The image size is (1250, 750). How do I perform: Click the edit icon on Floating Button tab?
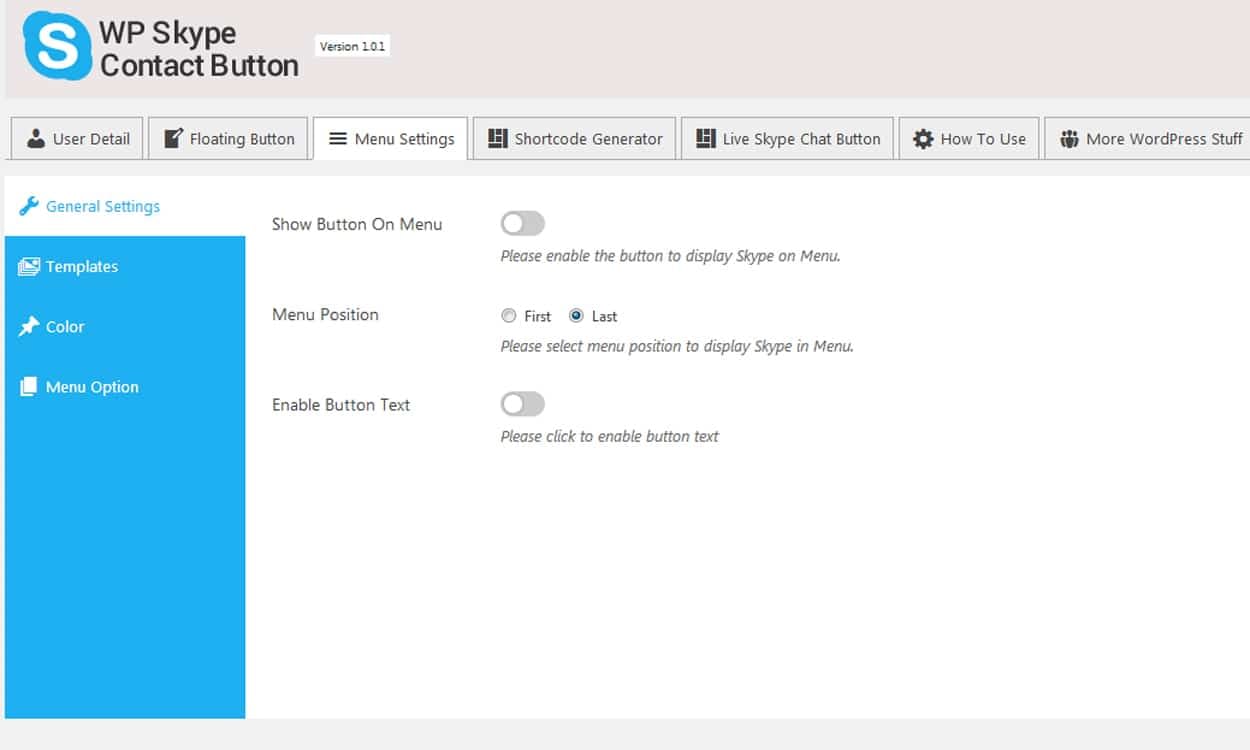173,138
